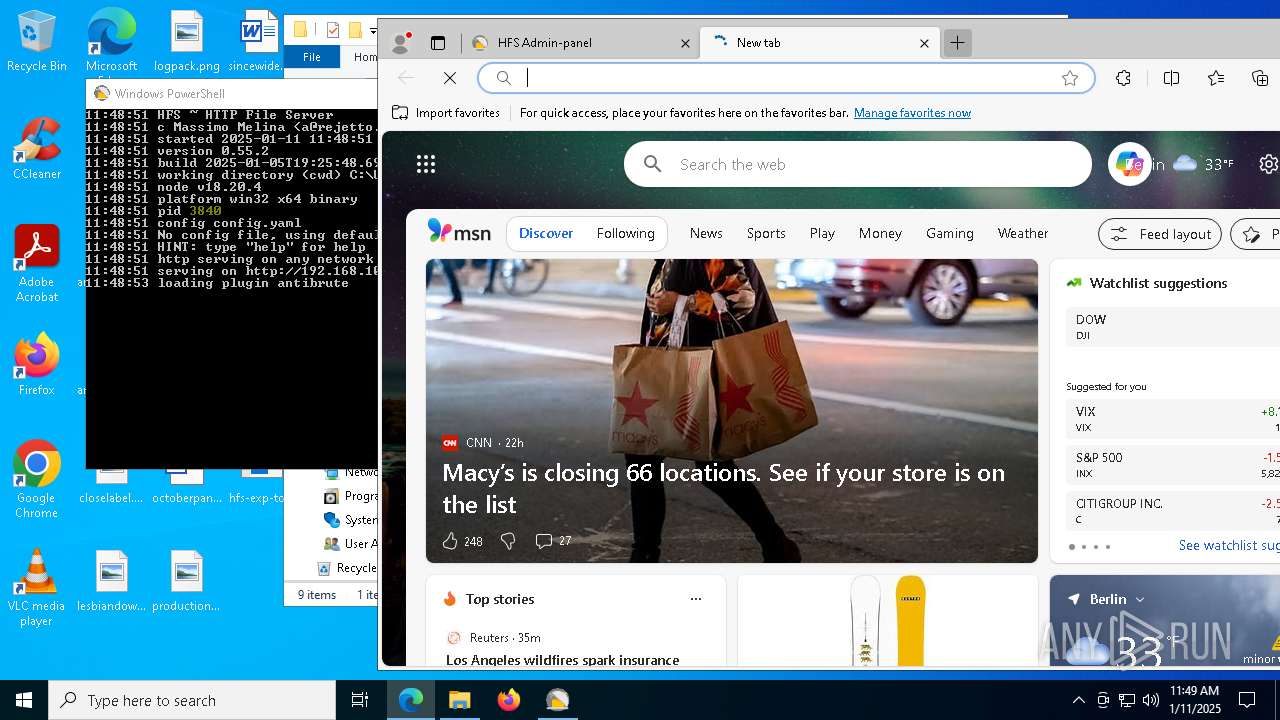Screen dimensions: 1280x720
Task: Select Discover tab on MSN
Action: (x=546, y=233)
